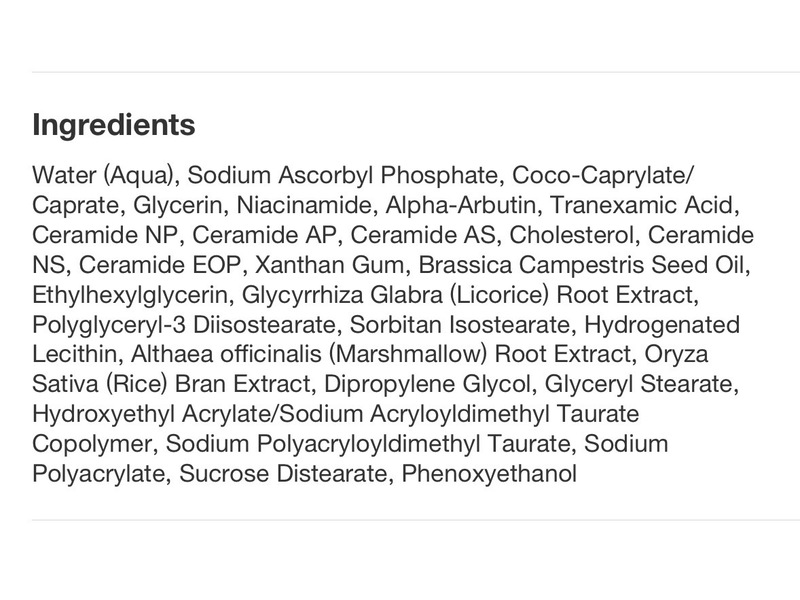
Task: Click Glycyrrhiza Glabra (Licorice) Root Extract
Action: pos(467,295)
